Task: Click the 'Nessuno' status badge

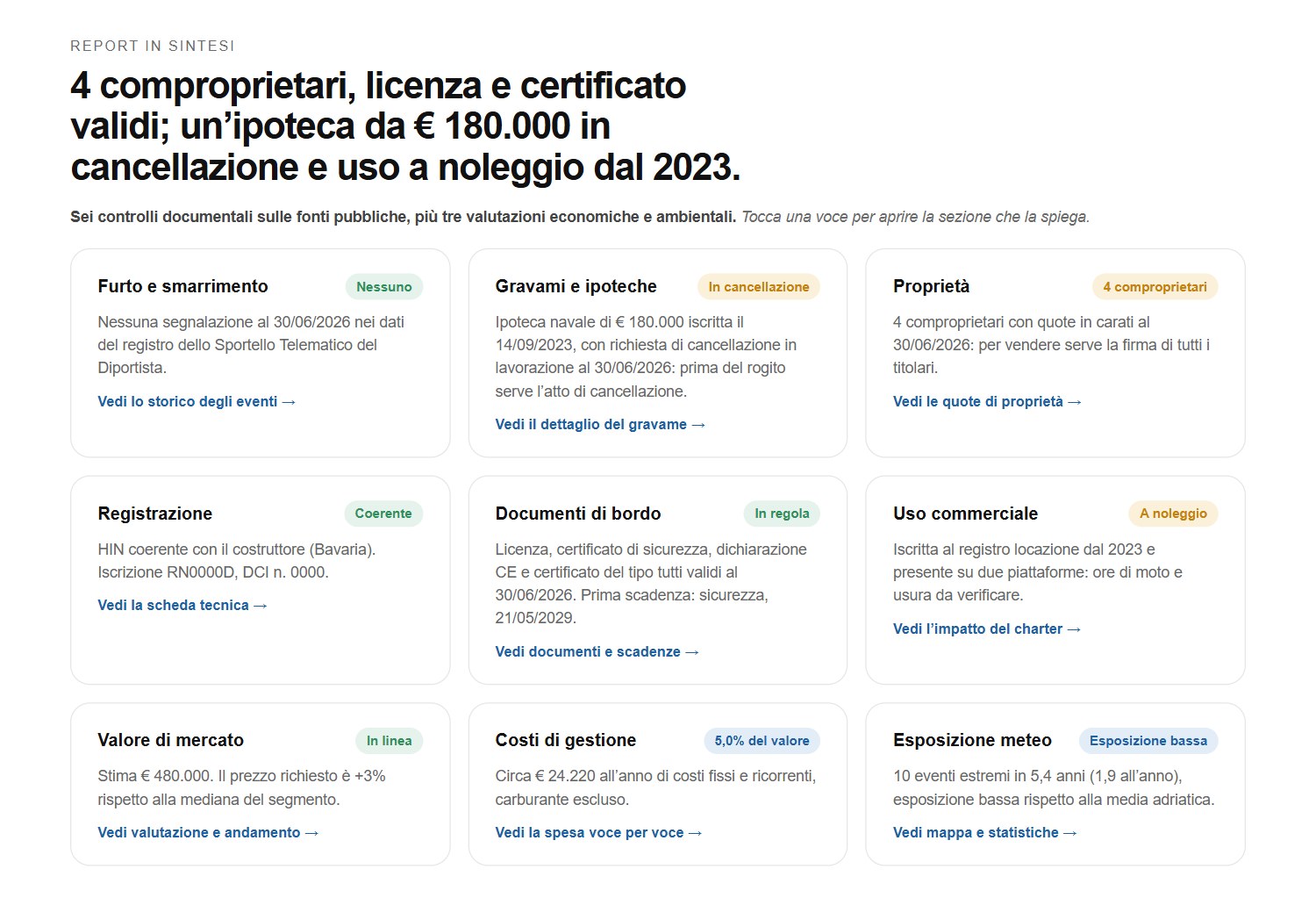Action: (x=384, y=287)
